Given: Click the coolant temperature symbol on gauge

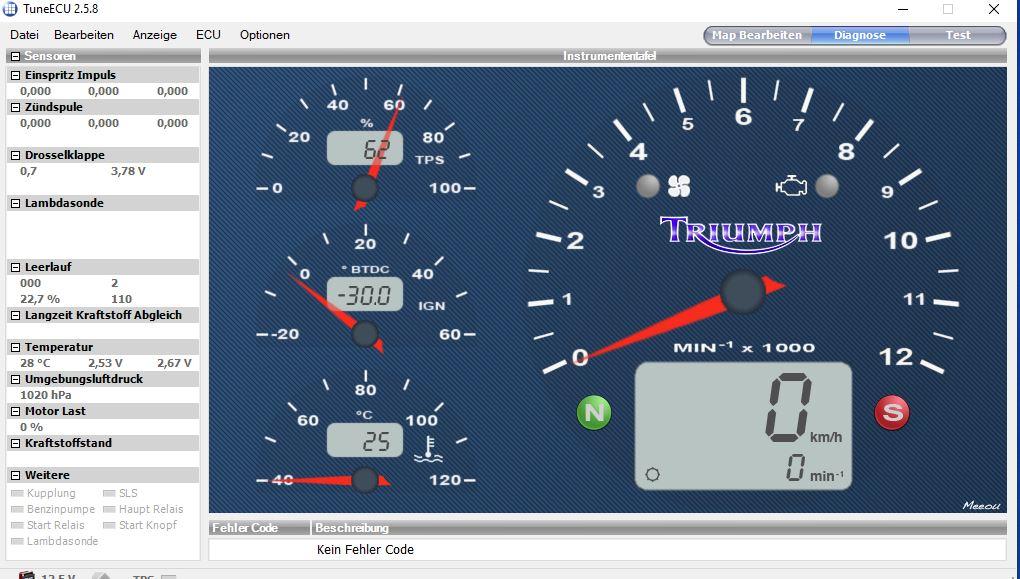Looking at the screenshot, I should pos(430,449).
